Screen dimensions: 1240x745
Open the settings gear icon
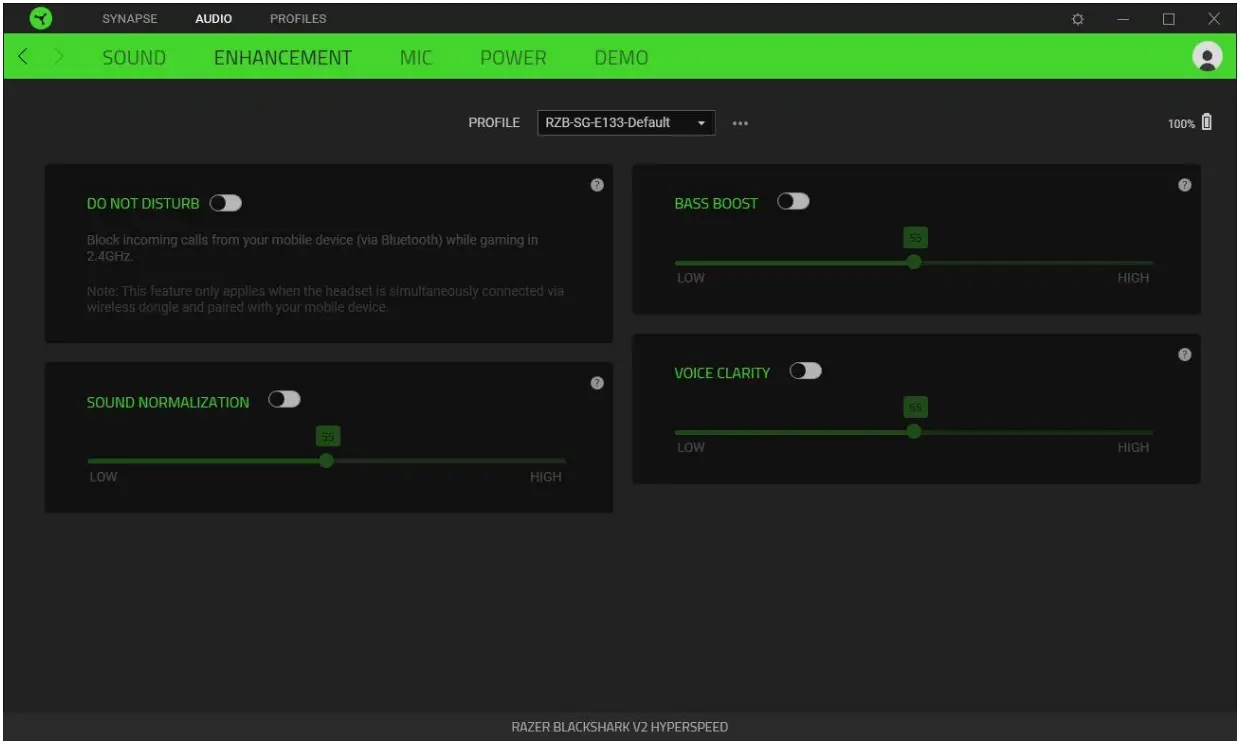(1077, 19)
